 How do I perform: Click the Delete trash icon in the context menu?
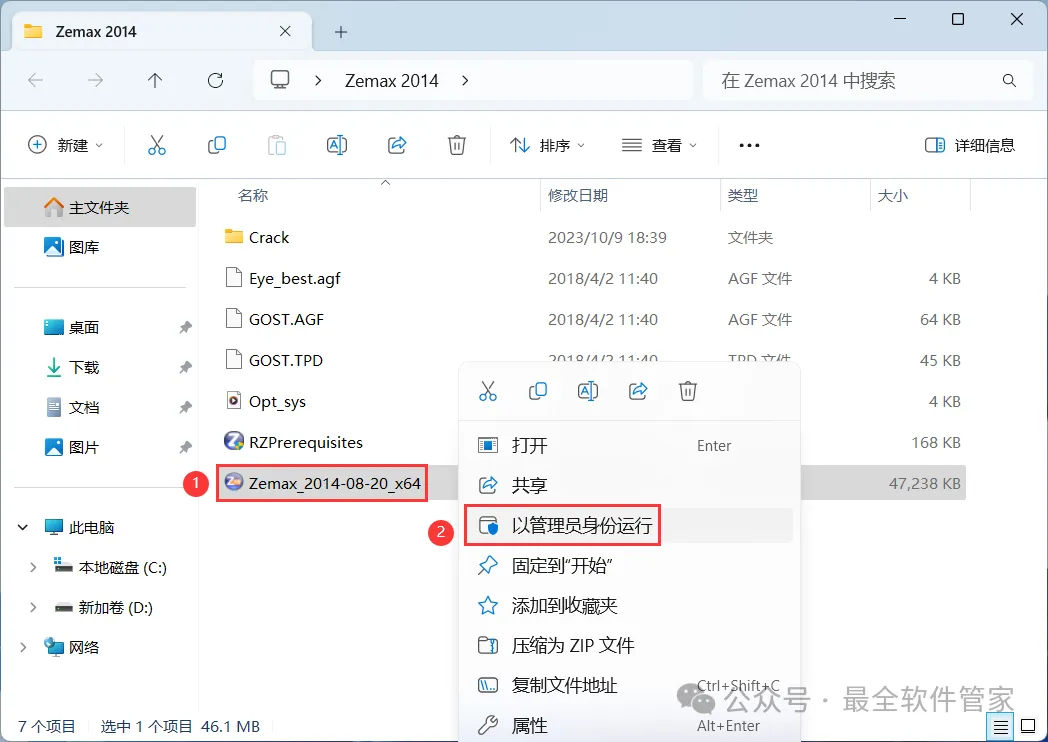click(688, 391)
